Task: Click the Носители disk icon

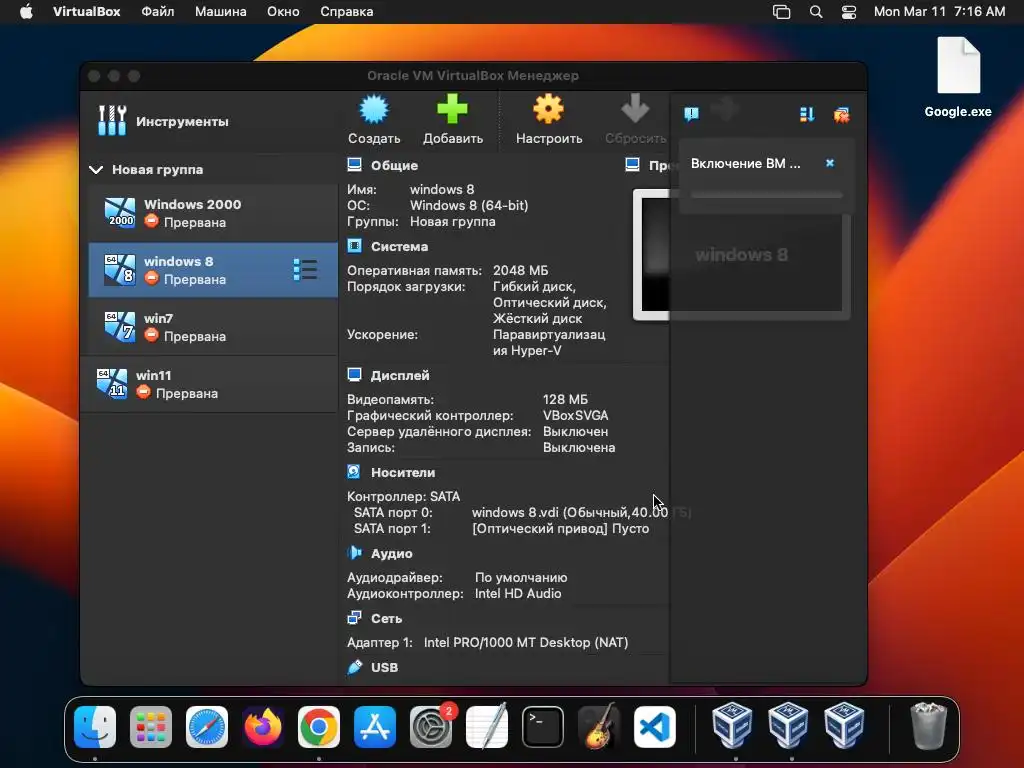Action: 354,472
